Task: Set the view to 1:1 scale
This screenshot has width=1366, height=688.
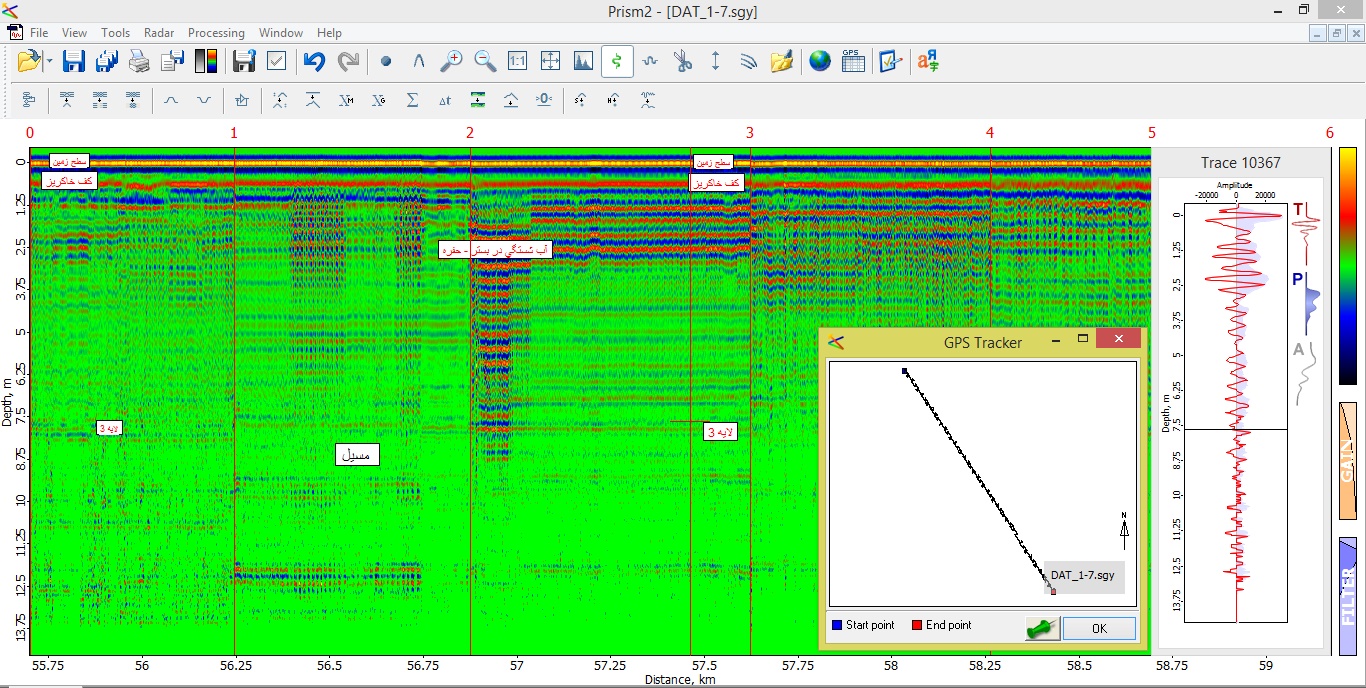Action: pos(517,61)
